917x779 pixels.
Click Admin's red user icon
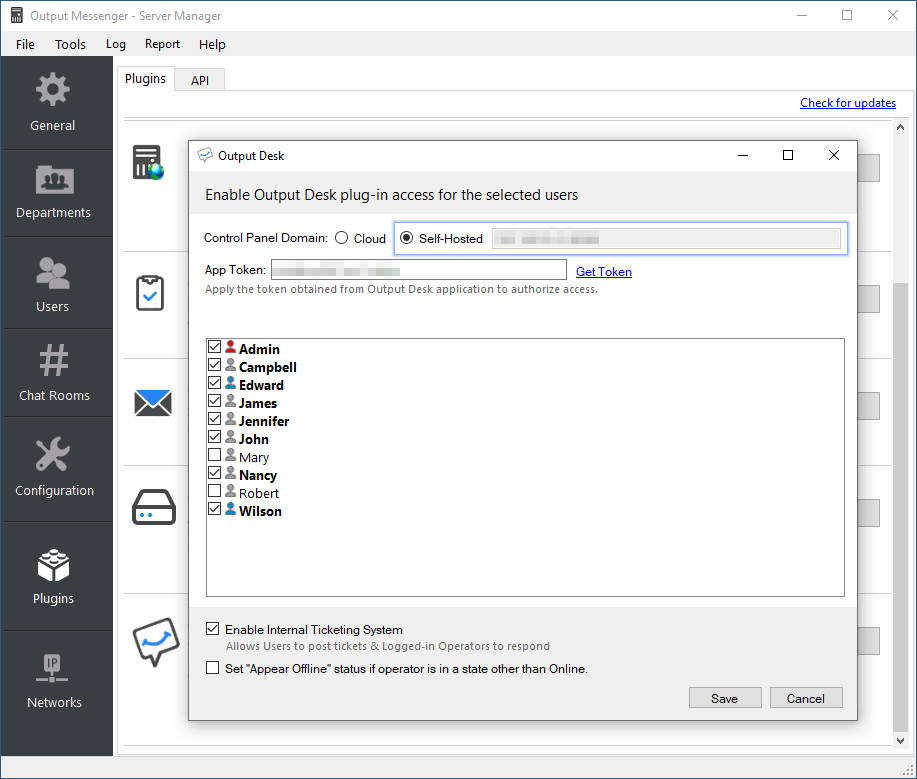click(230, 347)
